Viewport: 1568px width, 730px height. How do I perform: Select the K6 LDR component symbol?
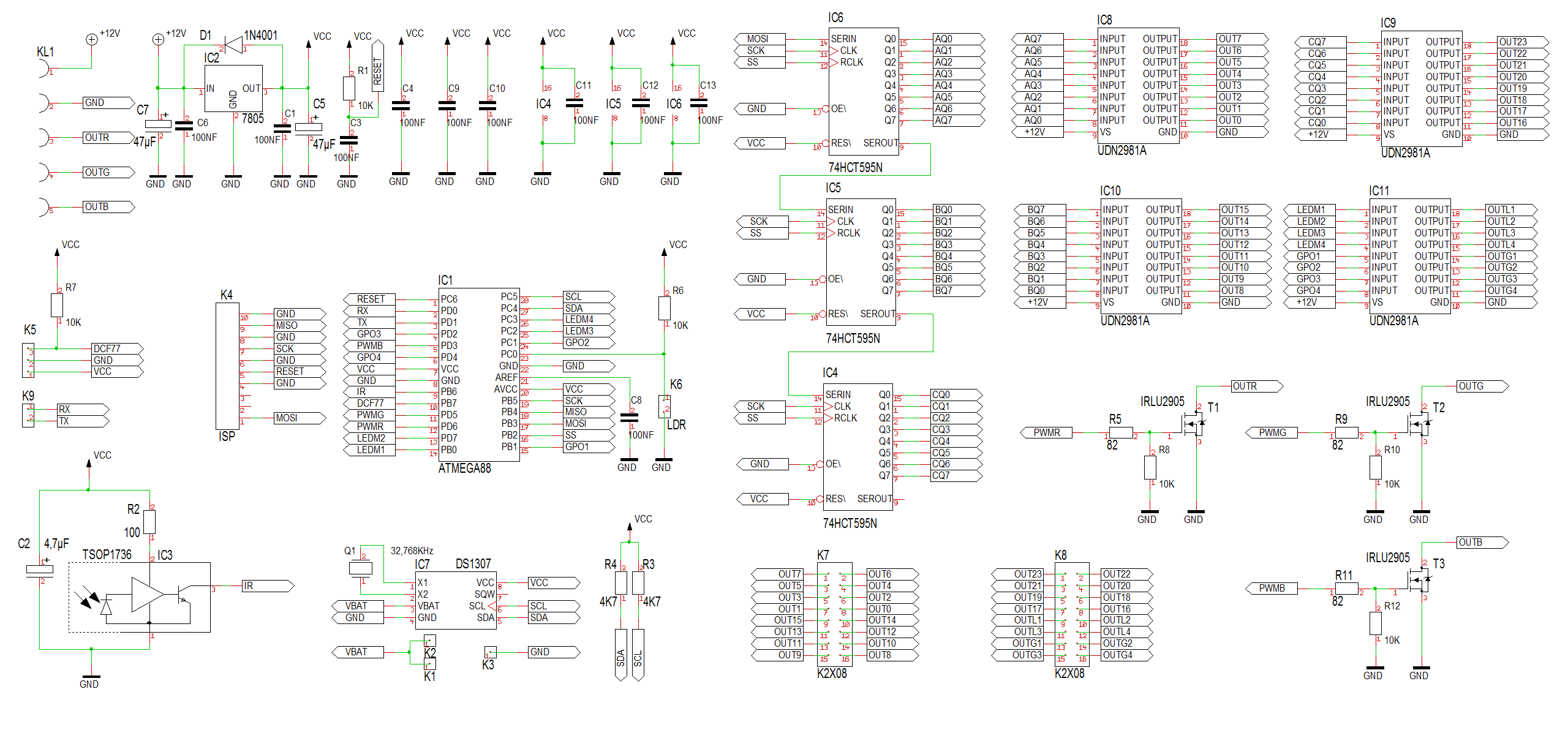coord(664,406)
